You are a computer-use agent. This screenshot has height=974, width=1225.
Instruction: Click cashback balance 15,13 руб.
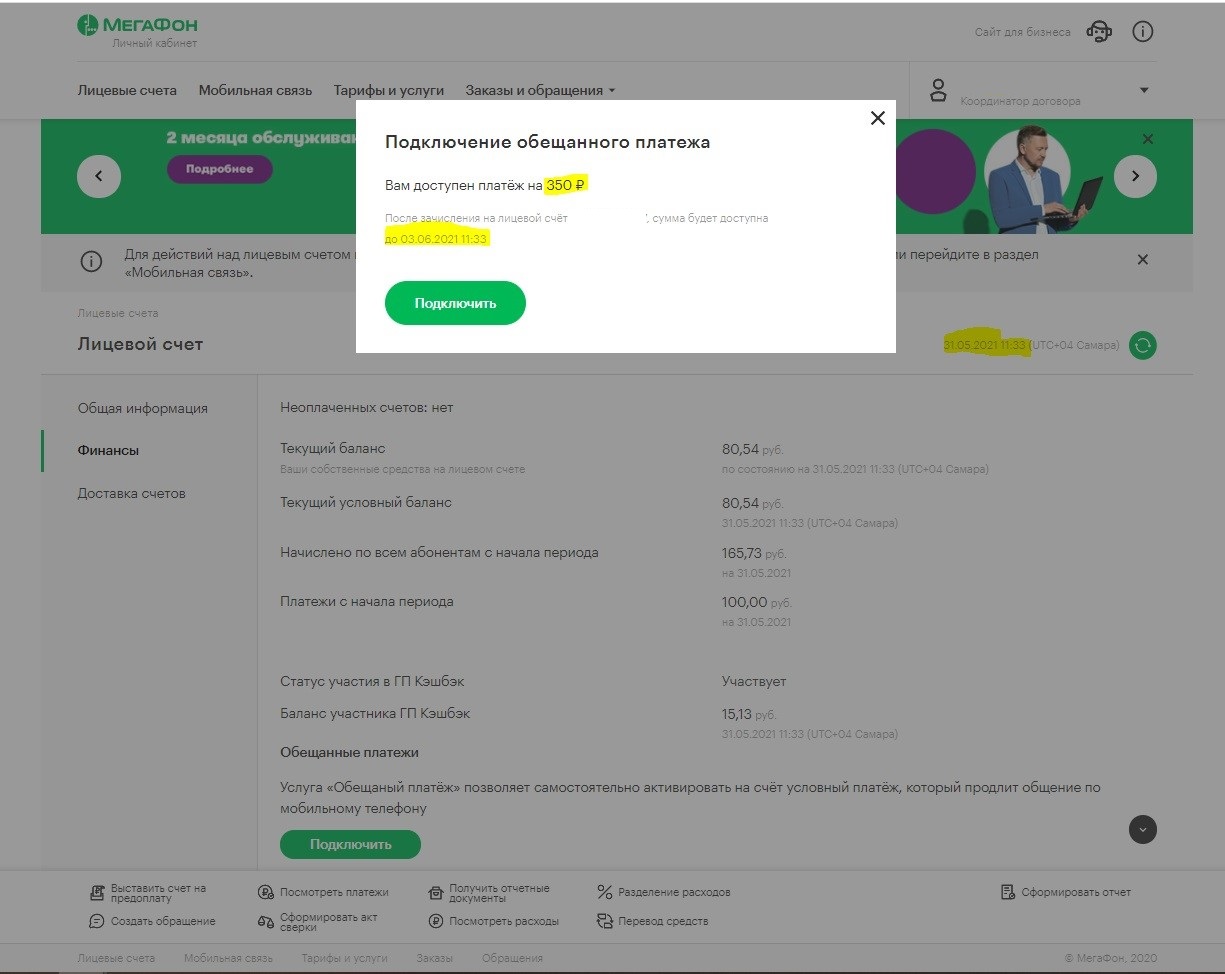click(x=749, y=714)
